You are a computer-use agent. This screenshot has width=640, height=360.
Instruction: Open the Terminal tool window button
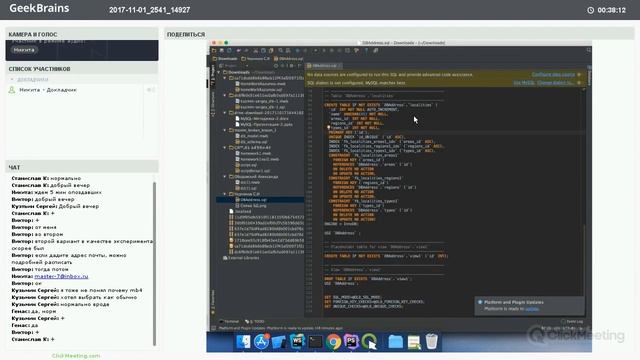pyautogui.click(x=229, y=321)
